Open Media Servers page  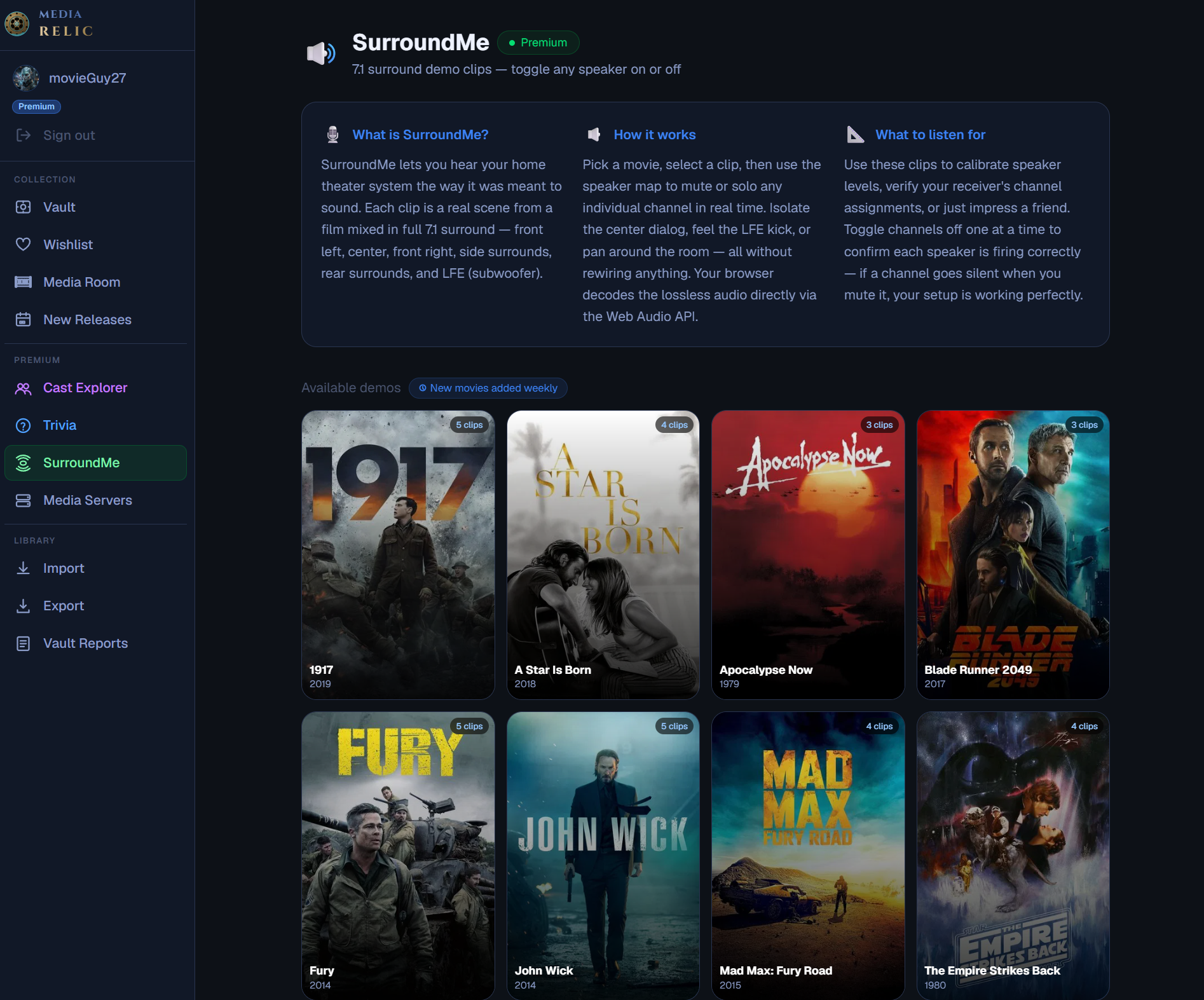pos(95,500)
